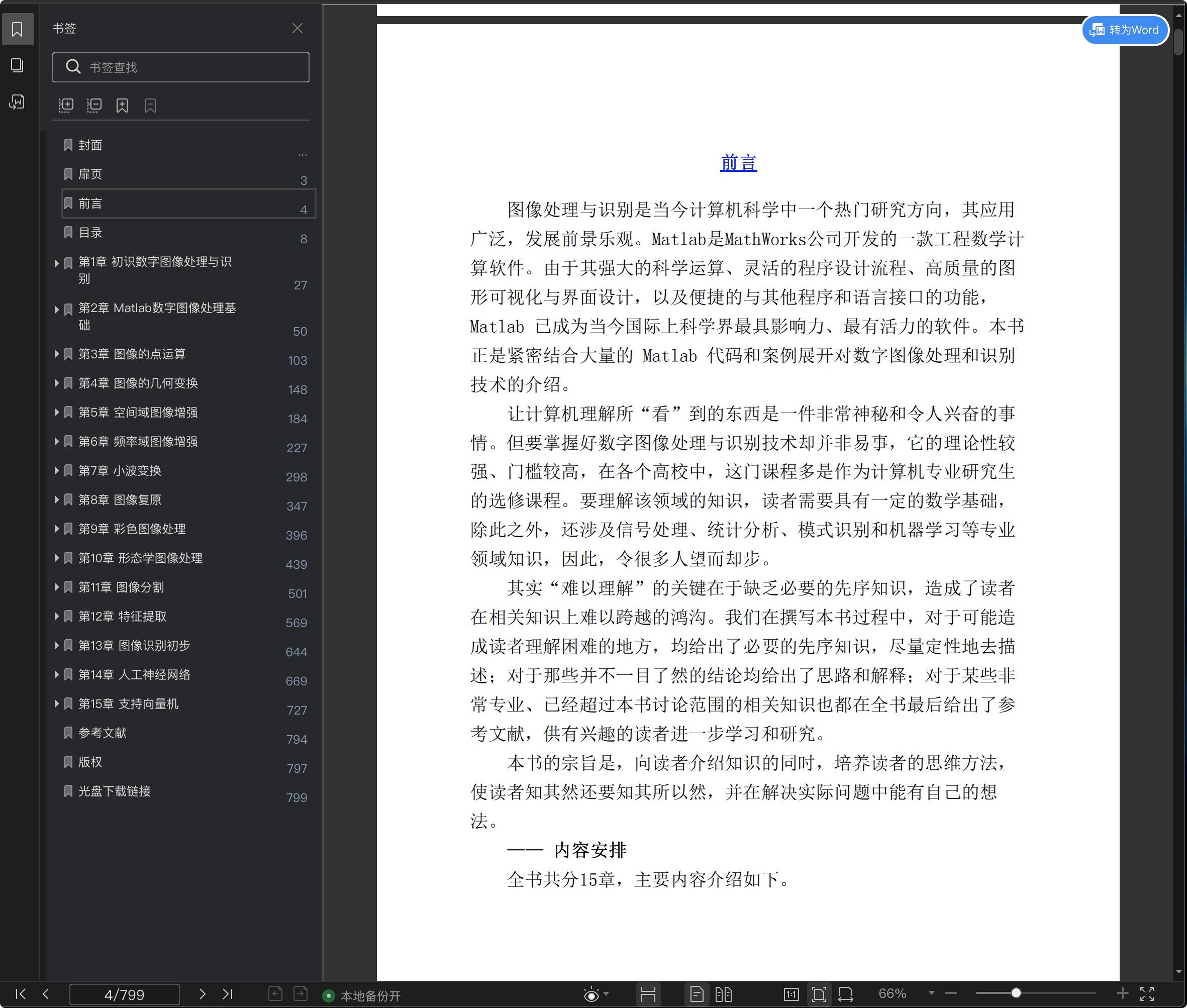Toggle continuous scrolling mode icon

pos(648,994)
